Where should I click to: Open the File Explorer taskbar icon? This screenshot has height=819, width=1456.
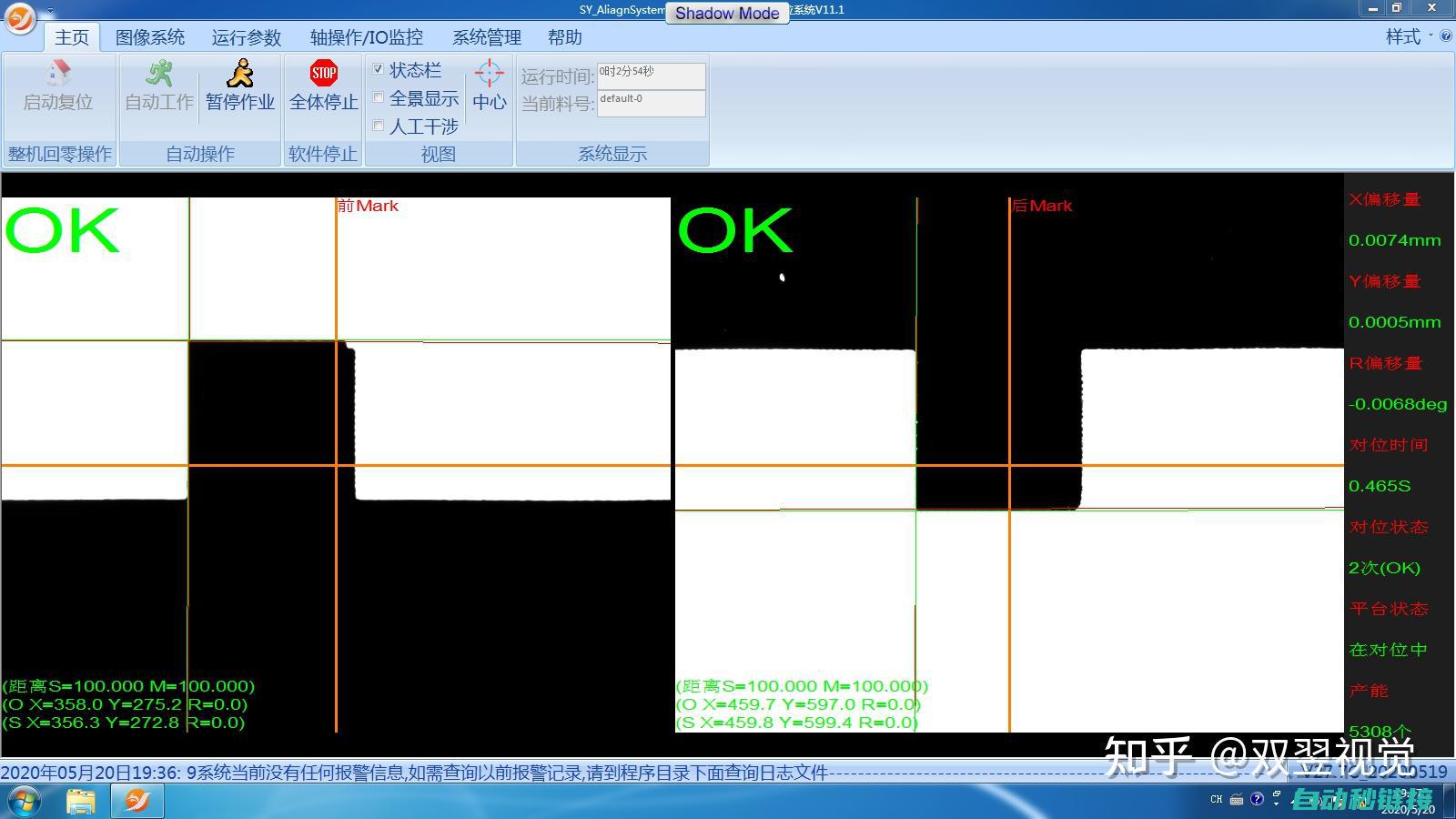pyautogui.click(x=81, y=801)
